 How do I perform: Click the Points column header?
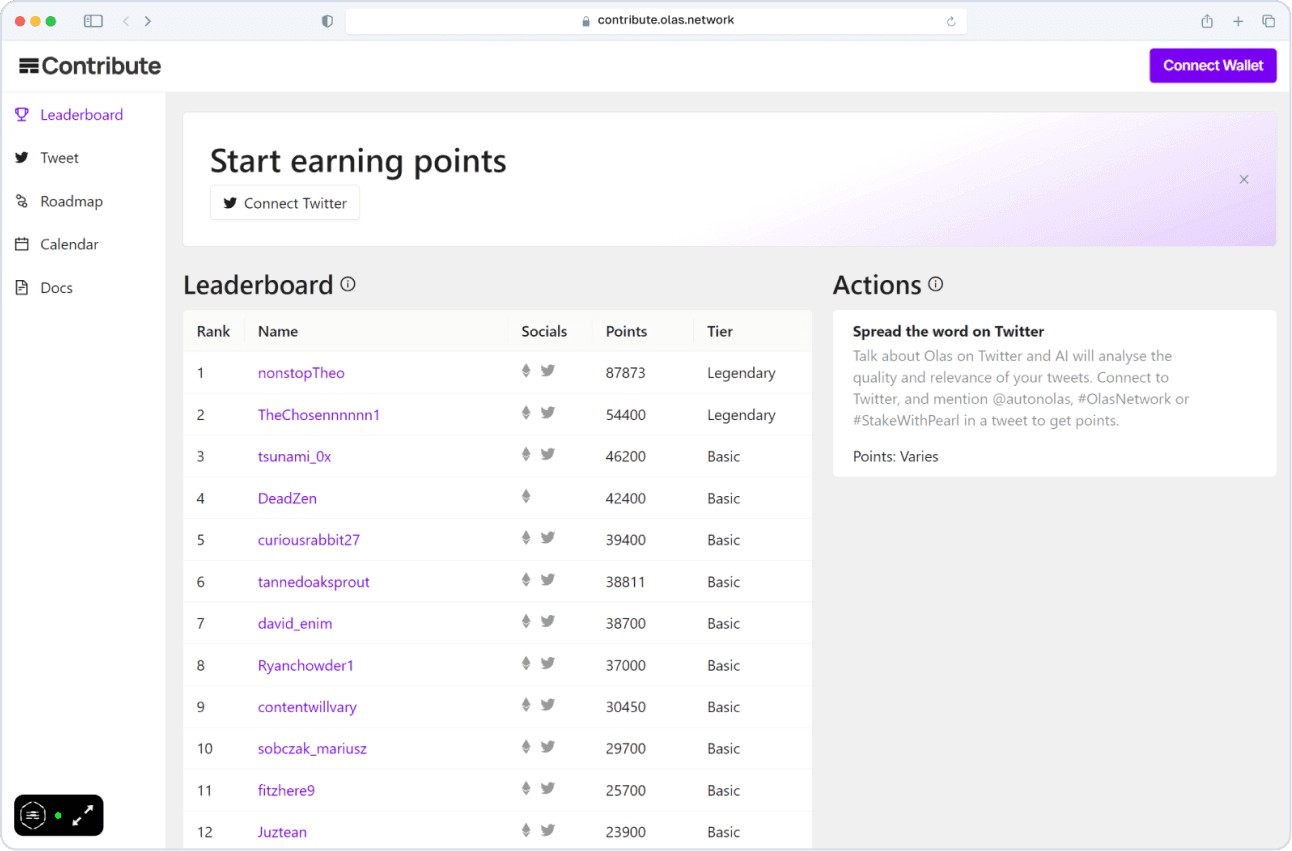pyautogui.click(x=626, y=331)
